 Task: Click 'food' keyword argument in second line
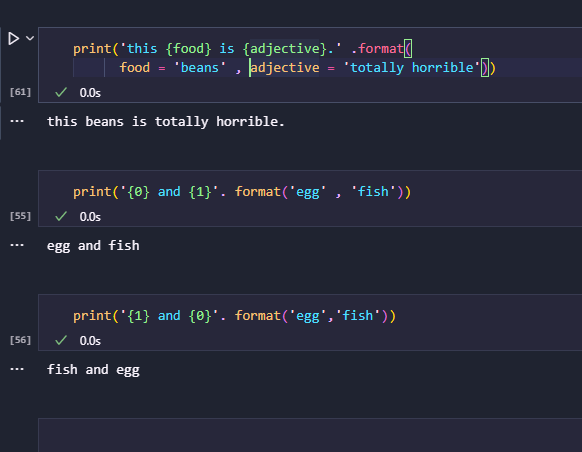point(135,68)
